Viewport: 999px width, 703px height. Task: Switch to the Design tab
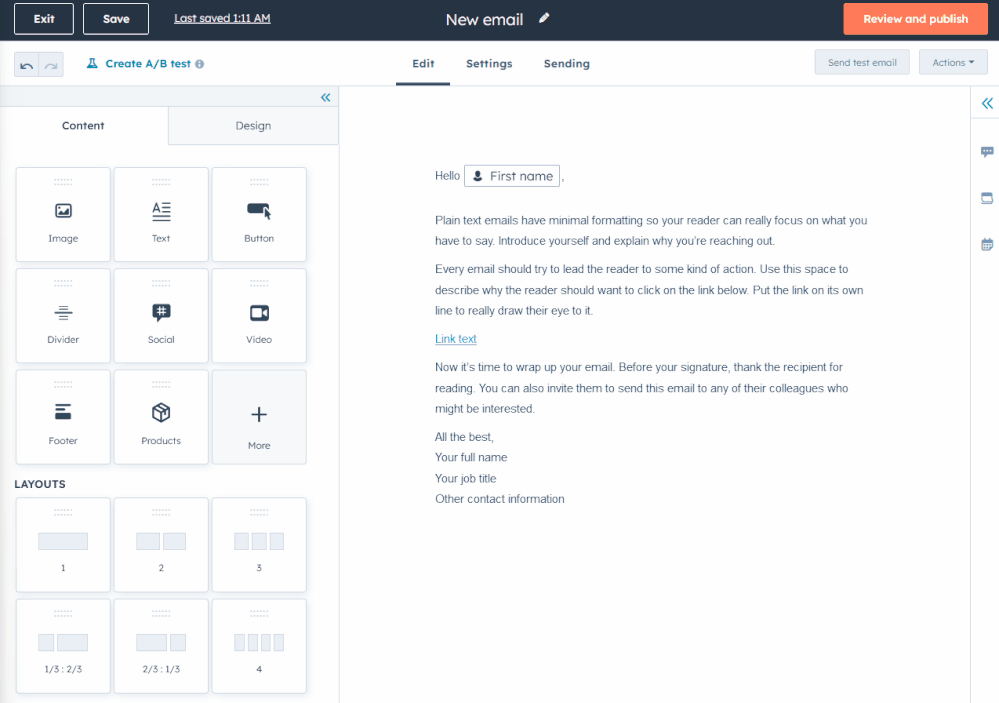coord(253,126)
